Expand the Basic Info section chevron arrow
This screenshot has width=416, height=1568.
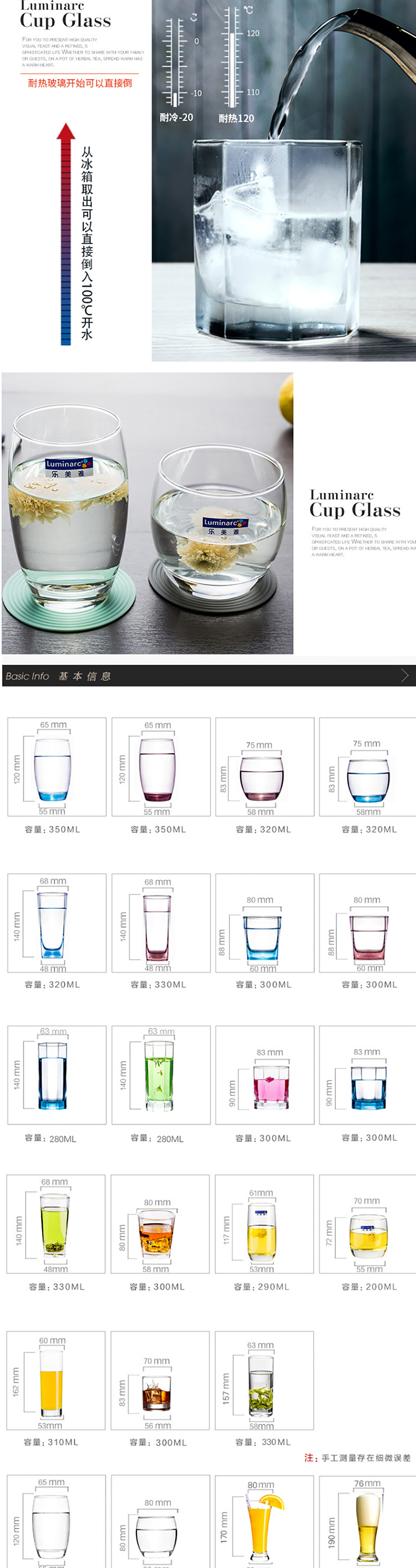(404, 675)
